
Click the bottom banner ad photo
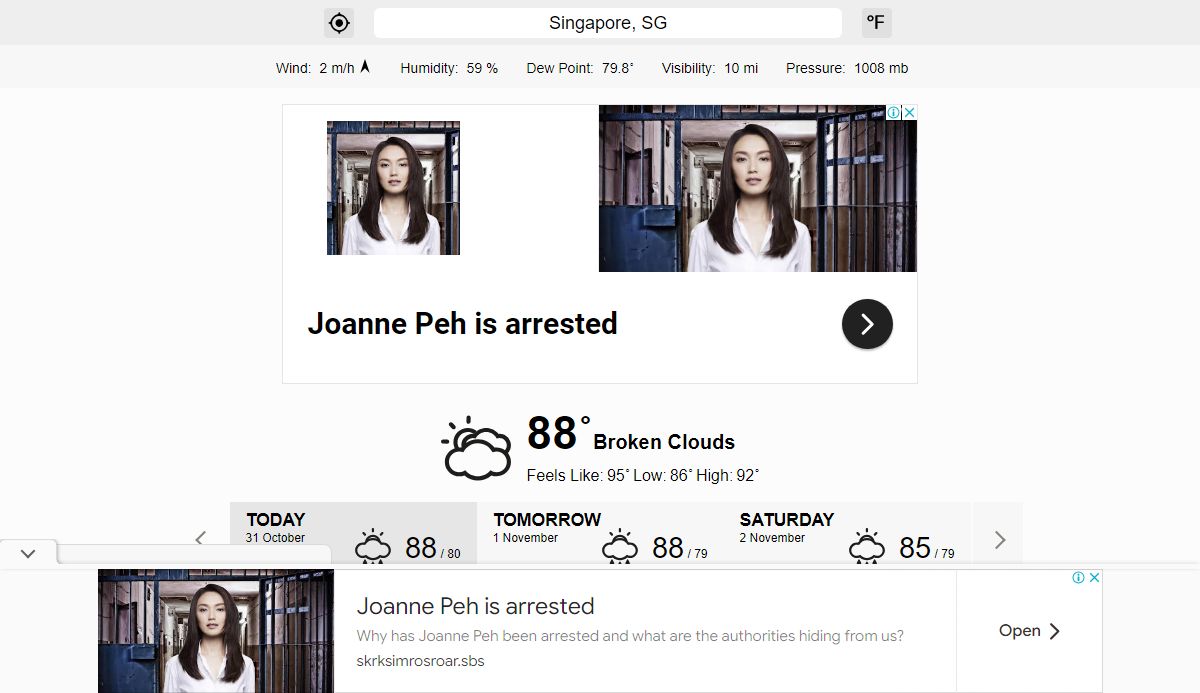(216, 631)
